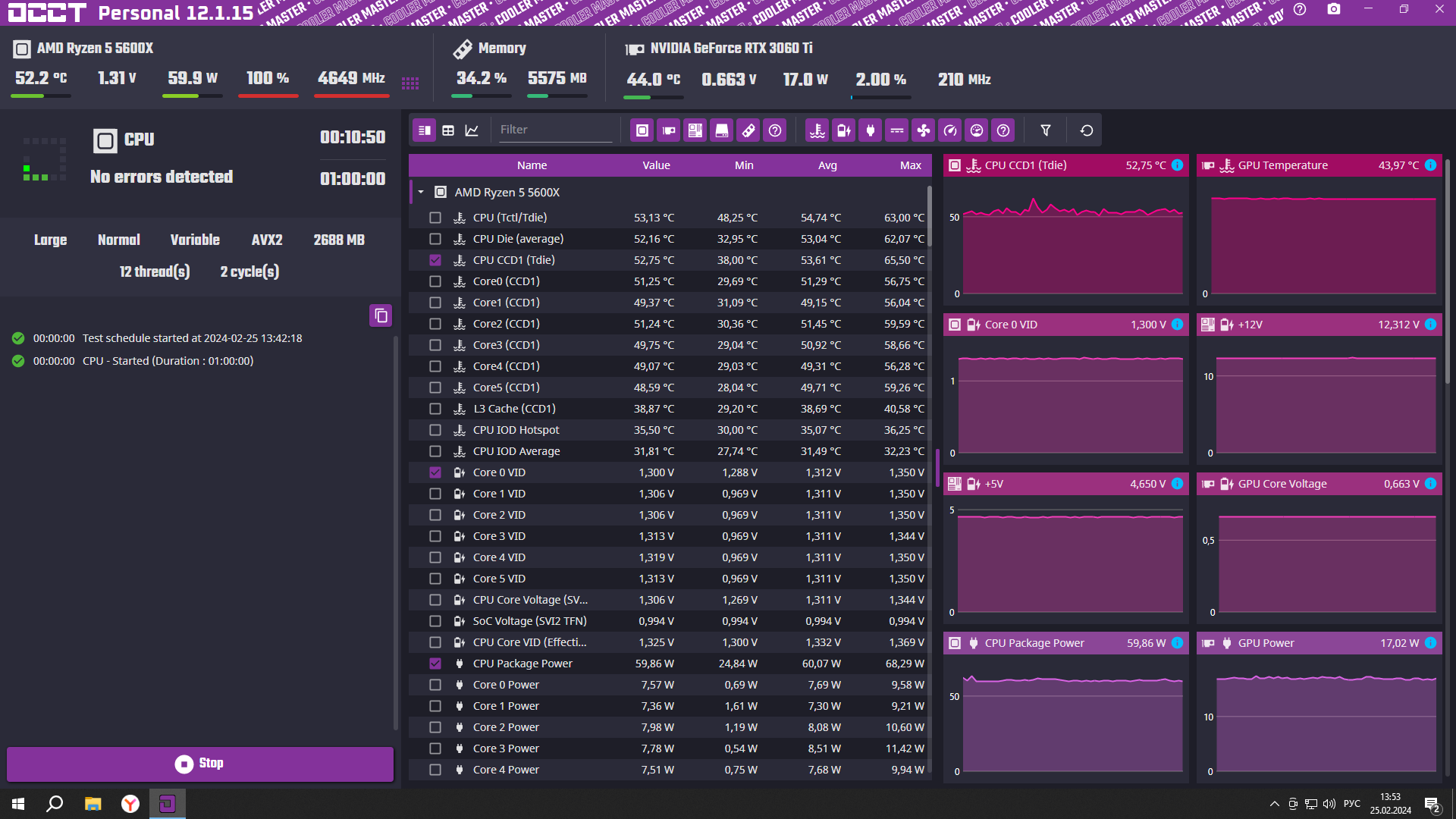Image resolution: width=1456 pixels, height=819 pixels.
Task: Sort sensors by Value column
Action: 656,165
